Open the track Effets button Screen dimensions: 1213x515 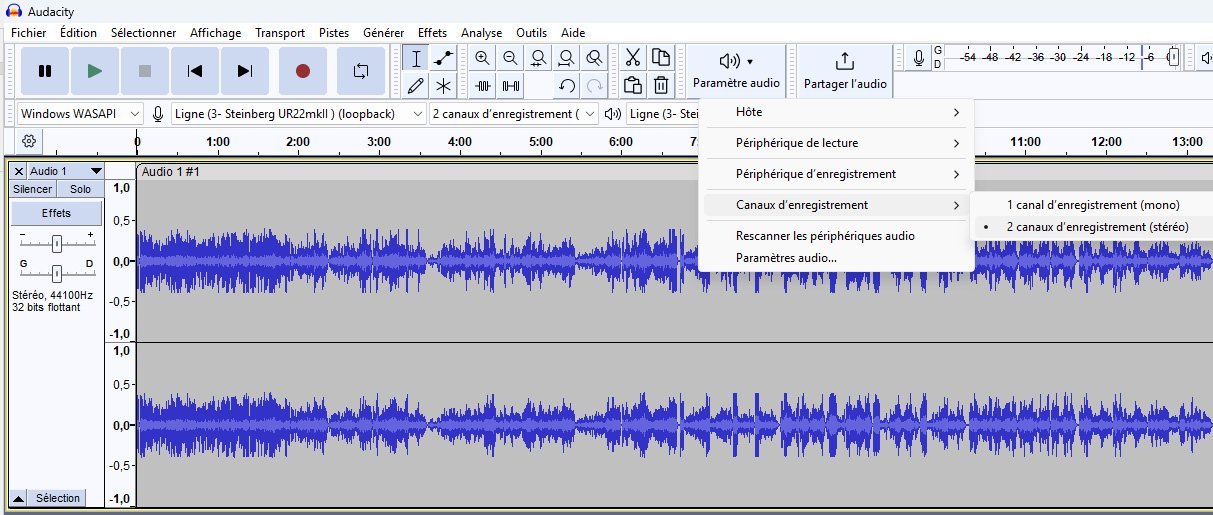56,213
